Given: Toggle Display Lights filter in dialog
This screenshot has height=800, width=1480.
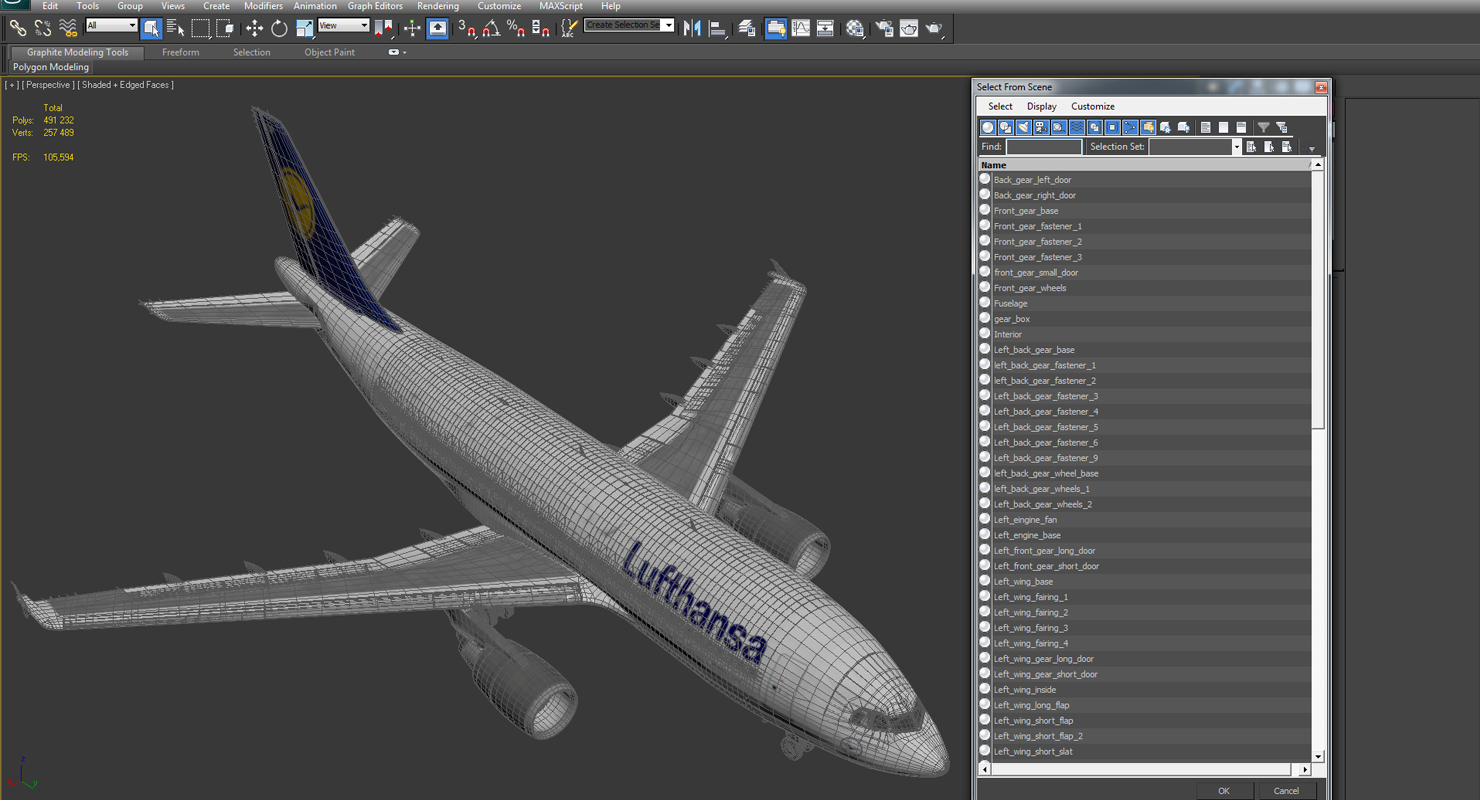Looking at the screenshot, I should click(1024, 127).
